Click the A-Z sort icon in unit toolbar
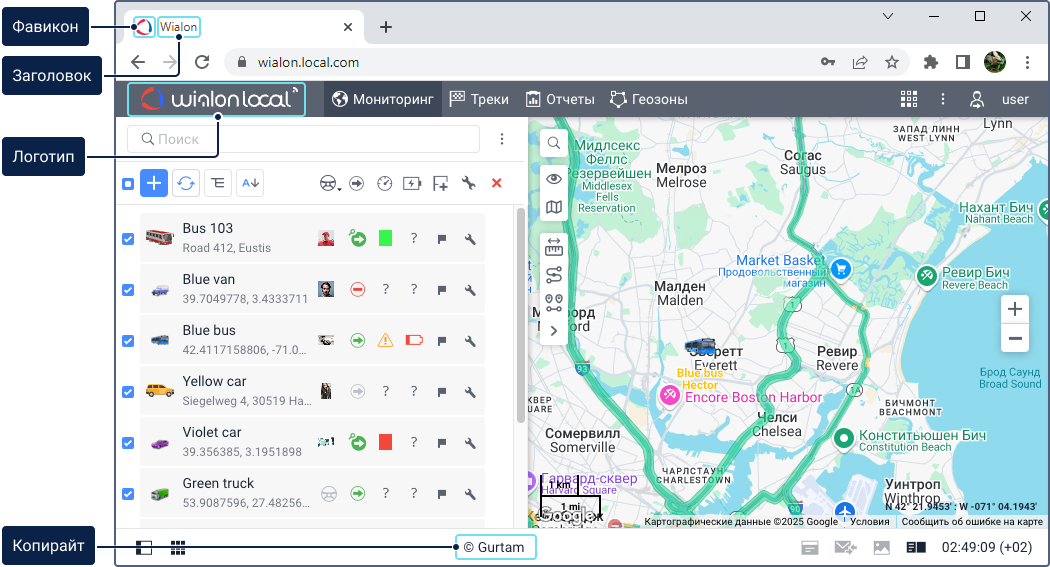Image resolution: width=1050 pixels, height=567 pixels. [249, 183]
